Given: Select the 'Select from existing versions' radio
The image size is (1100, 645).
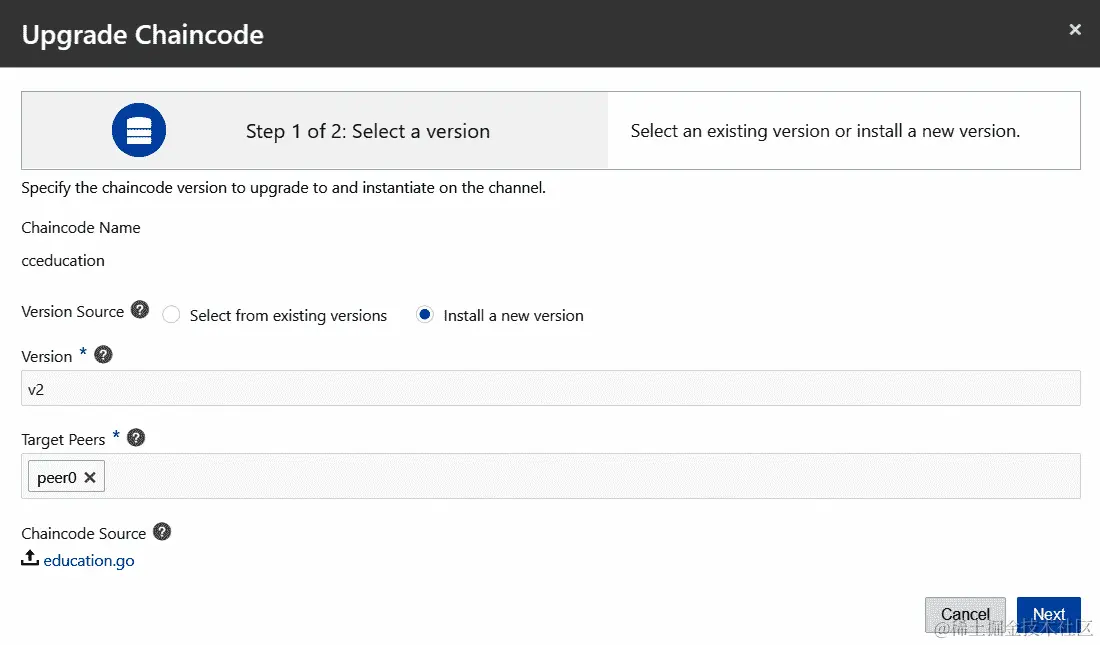Looking at the screenshot, I should [171, 315].
